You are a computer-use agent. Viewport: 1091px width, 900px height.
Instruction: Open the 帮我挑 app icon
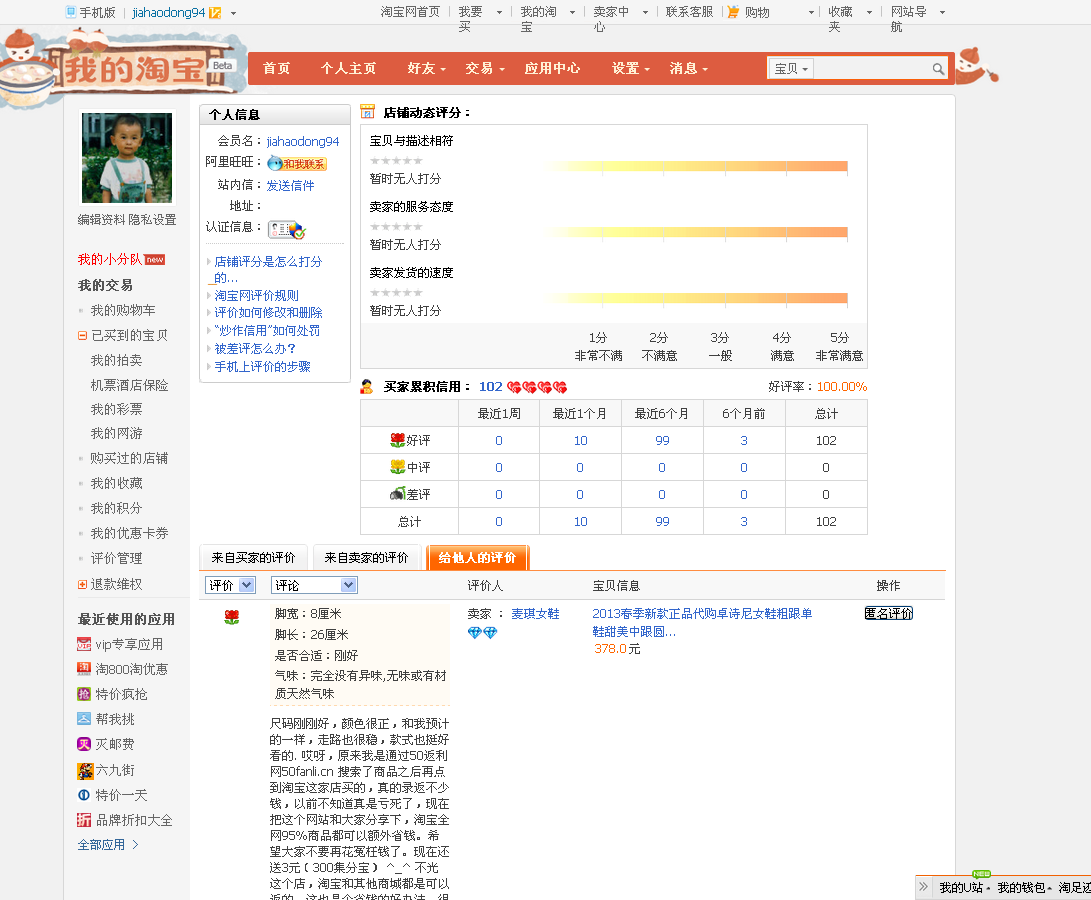pyautogui.click(x=83, y=719)
